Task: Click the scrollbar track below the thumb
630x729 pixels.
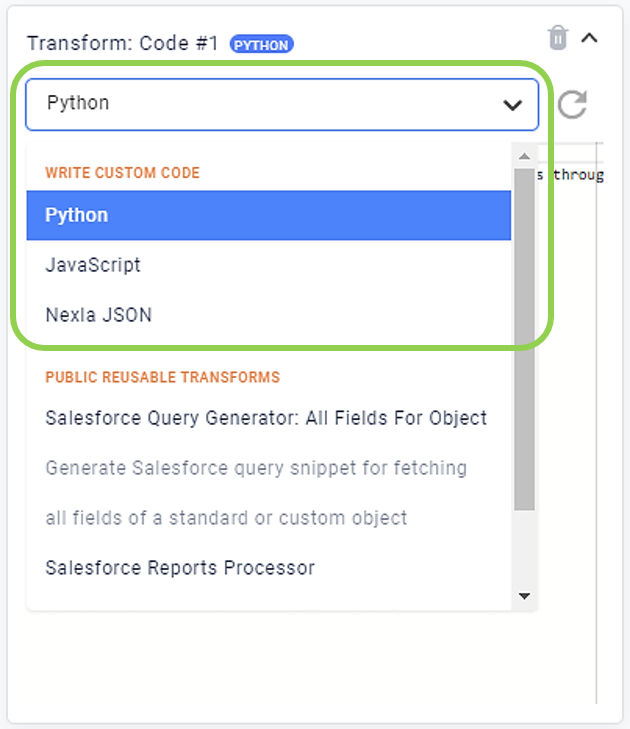Action: click(524, 549)
